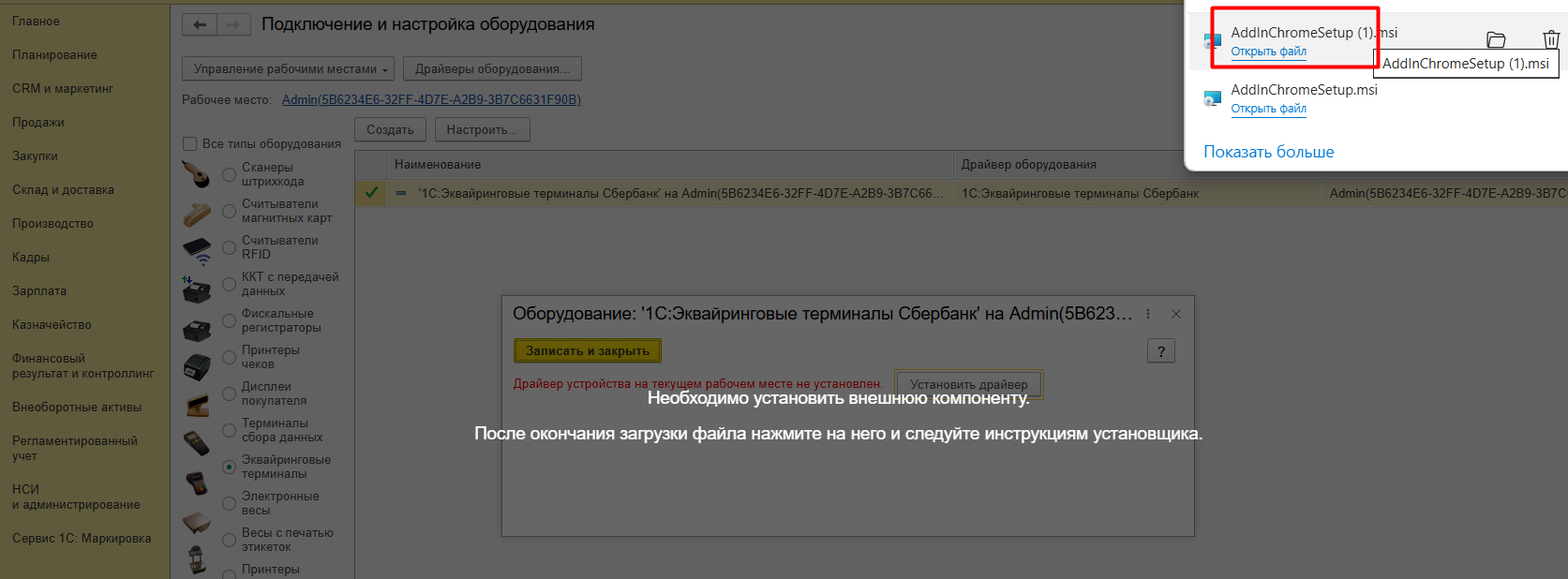
Task: Delete the AddInChromeSetup (1).msi download
Action: click(x=1551, y=39)
